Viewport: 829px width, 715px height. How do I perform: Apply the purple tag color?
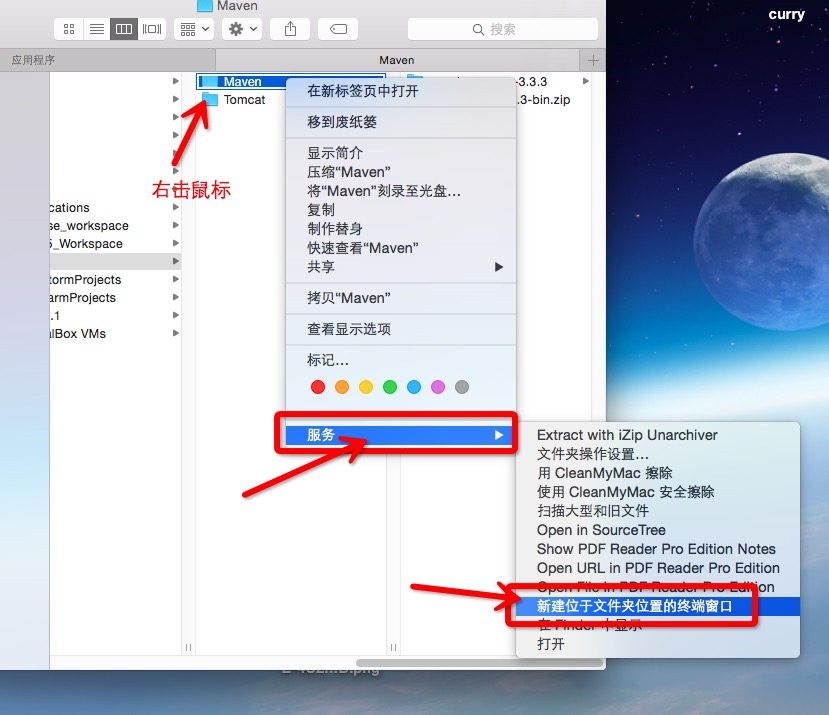438,387
